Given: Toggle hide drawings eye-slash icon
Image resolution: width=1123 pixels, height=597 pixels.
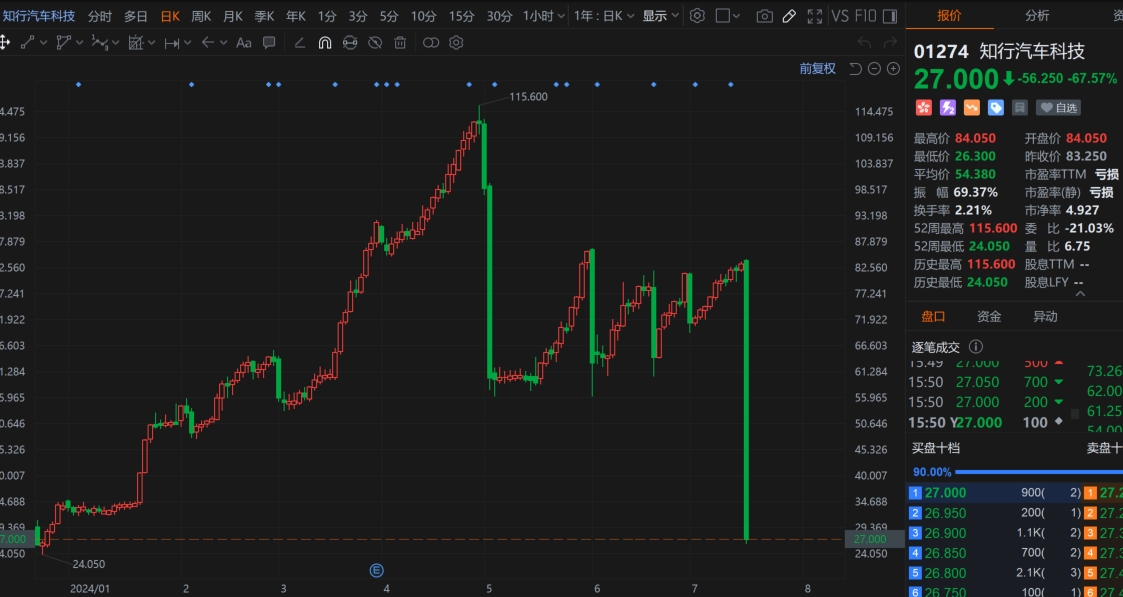Looking at the screenshot, I should (x=375, y=43).
